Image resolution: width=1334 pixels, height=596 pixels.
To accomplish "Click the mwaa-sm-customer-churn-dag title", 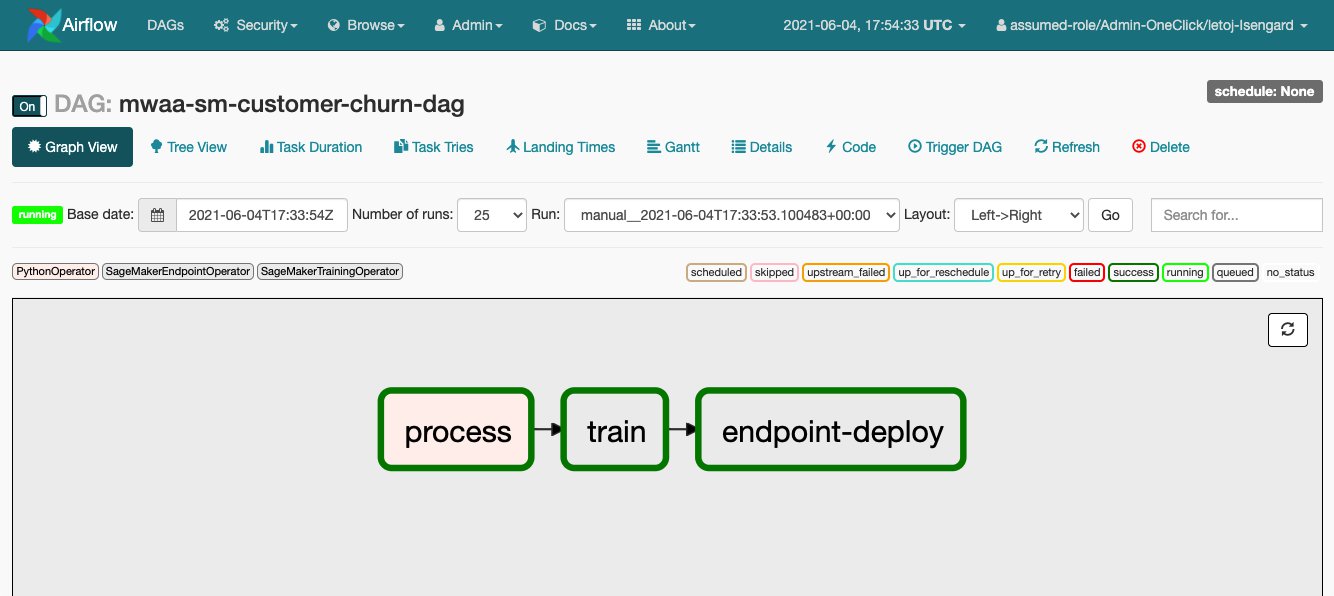I will (x=292, y=104).
